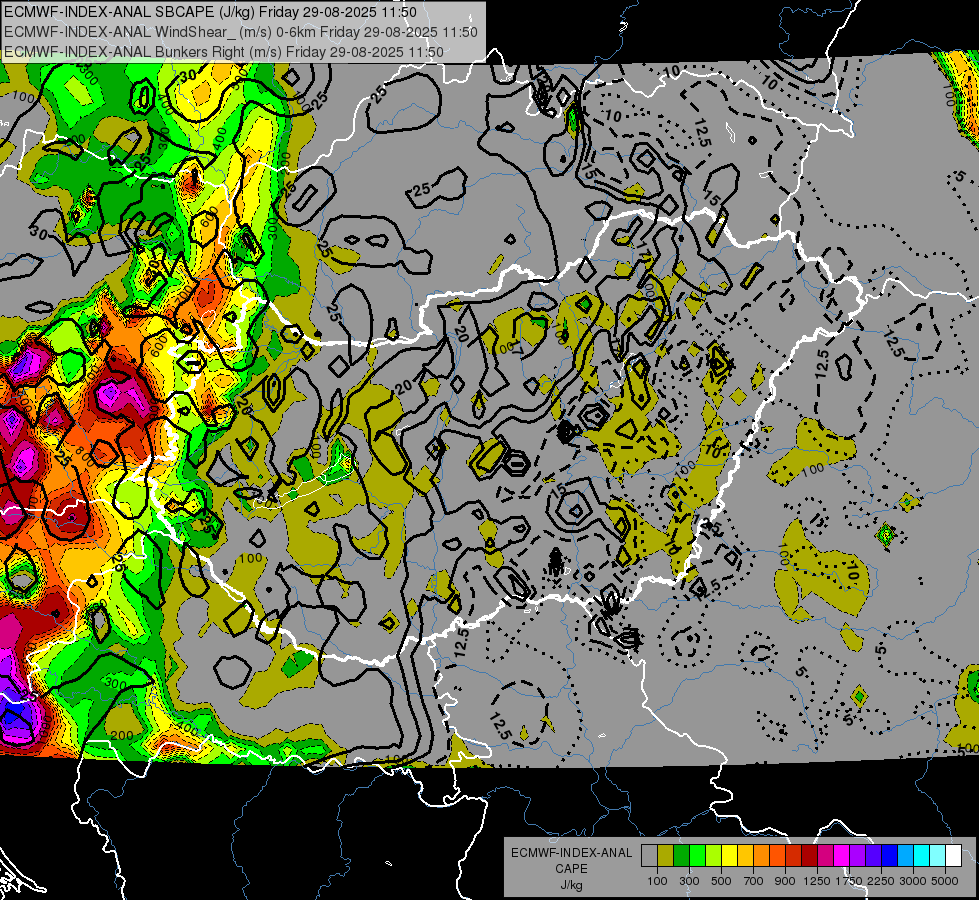Click the CAPE legend heading

tap(571, 869)
